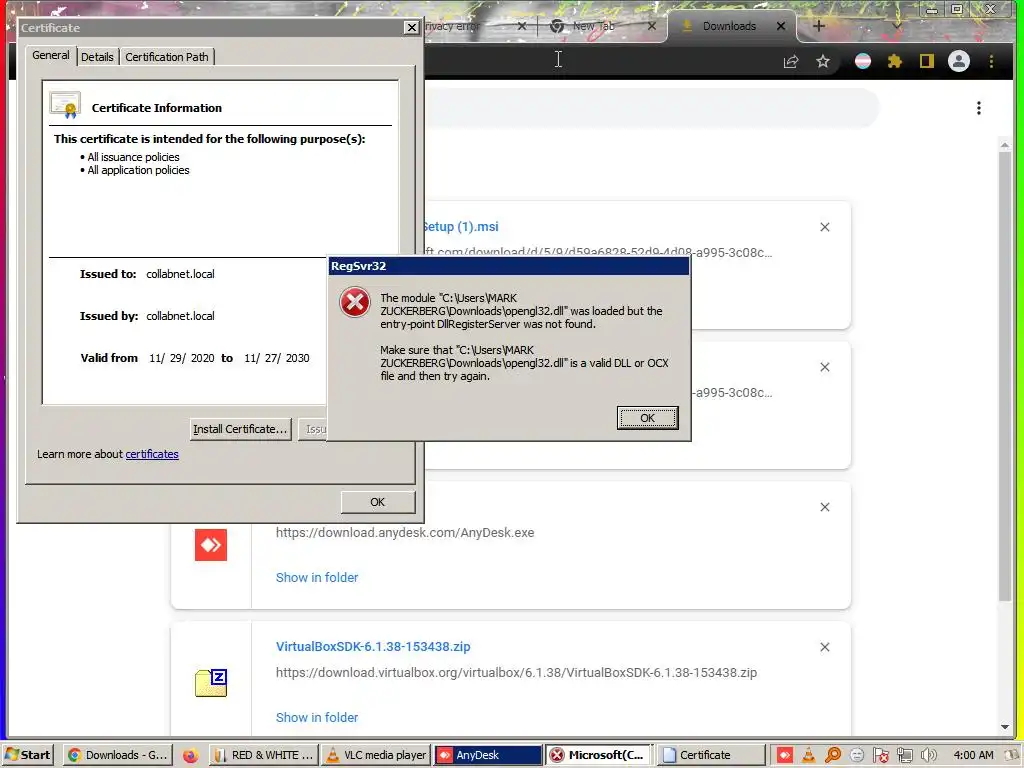Image resolution: width=1024 pixels, height=768 pixels.
Task: Switch to the Certification Path tab
Action: click(167, 57)
